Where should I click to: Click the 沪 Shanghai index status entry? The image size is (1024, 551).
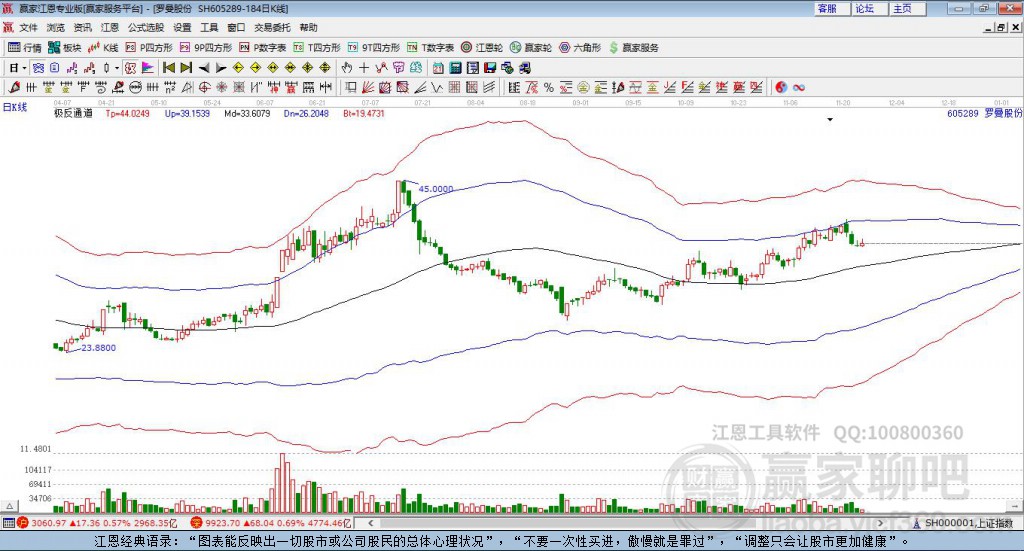[97, 523]
